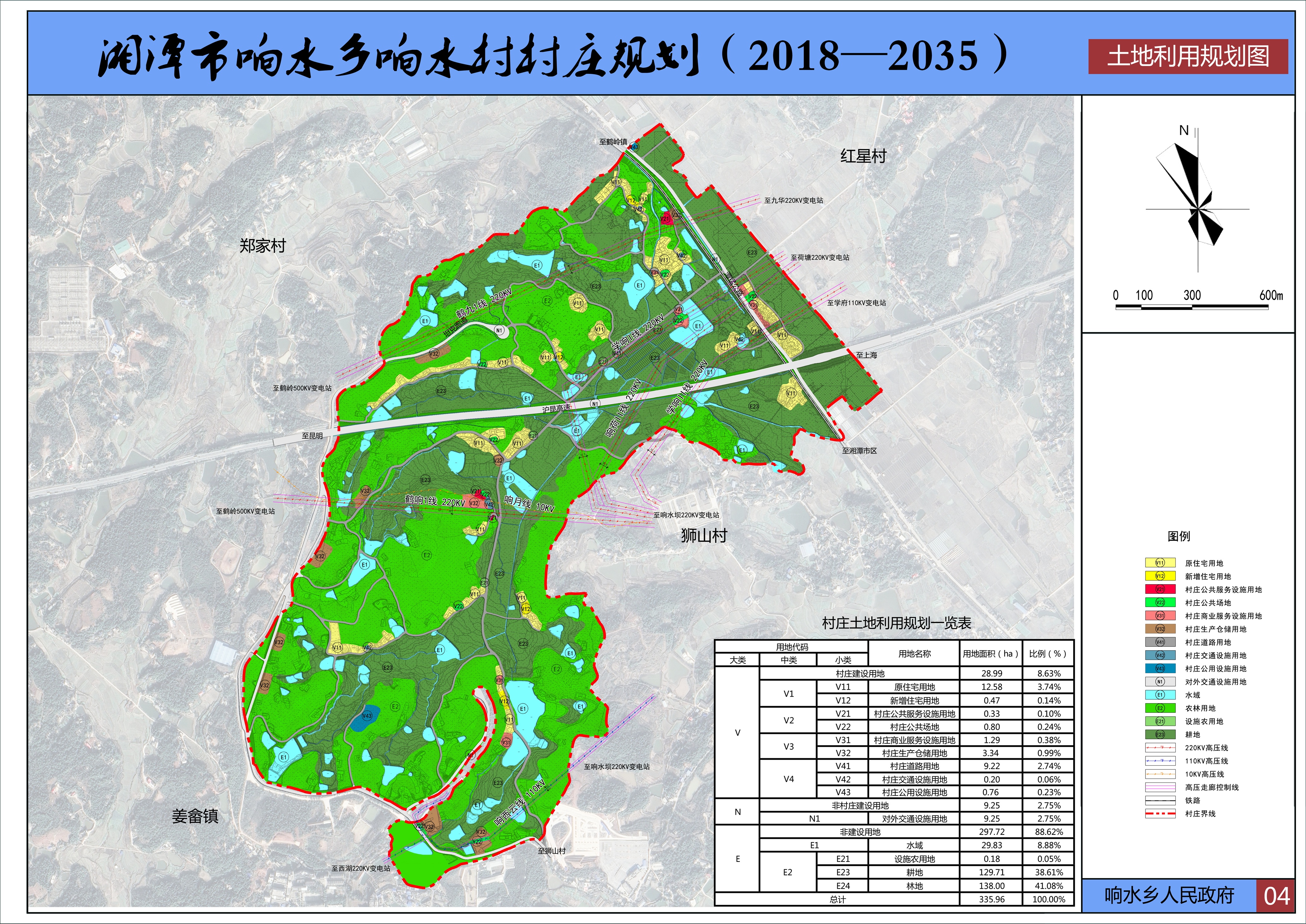Click the 至学府110KV变电站 label
The image size is (1306, 924).
tap(857, 303)
